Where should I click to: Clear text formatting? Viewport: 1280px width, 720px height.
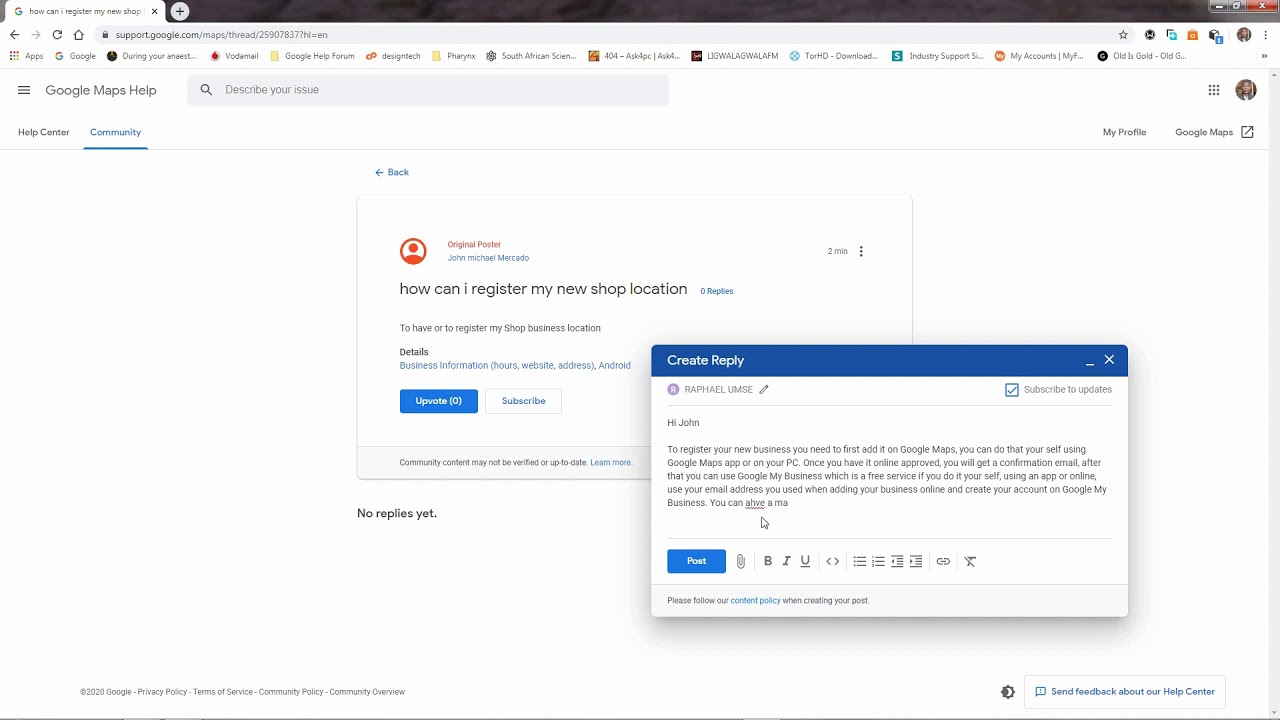tap(970, 562)
